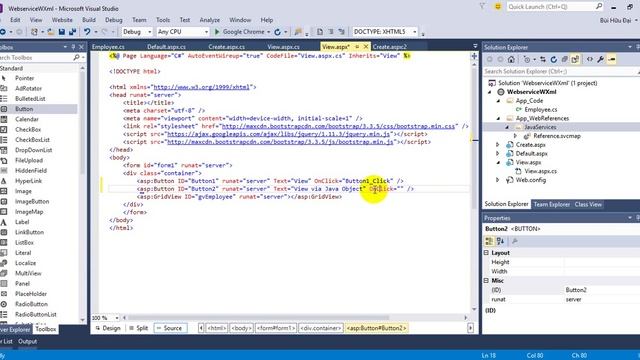Collapse the WebserviceWXml project node
The image size is (640, 360).
(490, 92)
